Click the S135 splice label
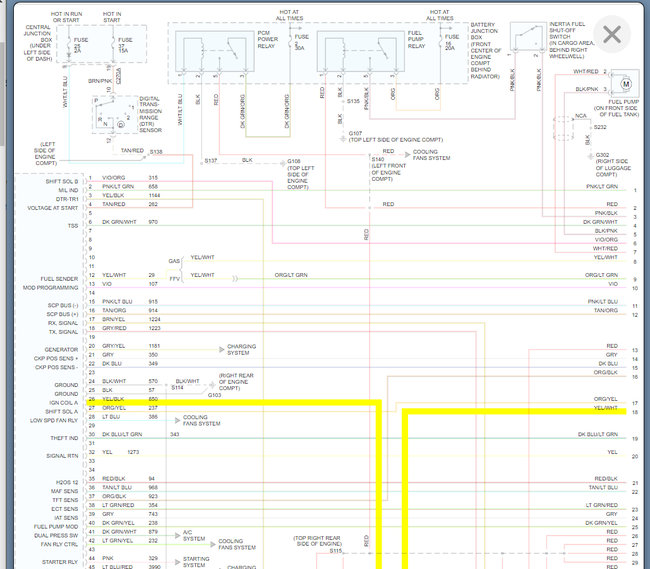Viewport: 650px width, 569px height. (x=353, y=101)
